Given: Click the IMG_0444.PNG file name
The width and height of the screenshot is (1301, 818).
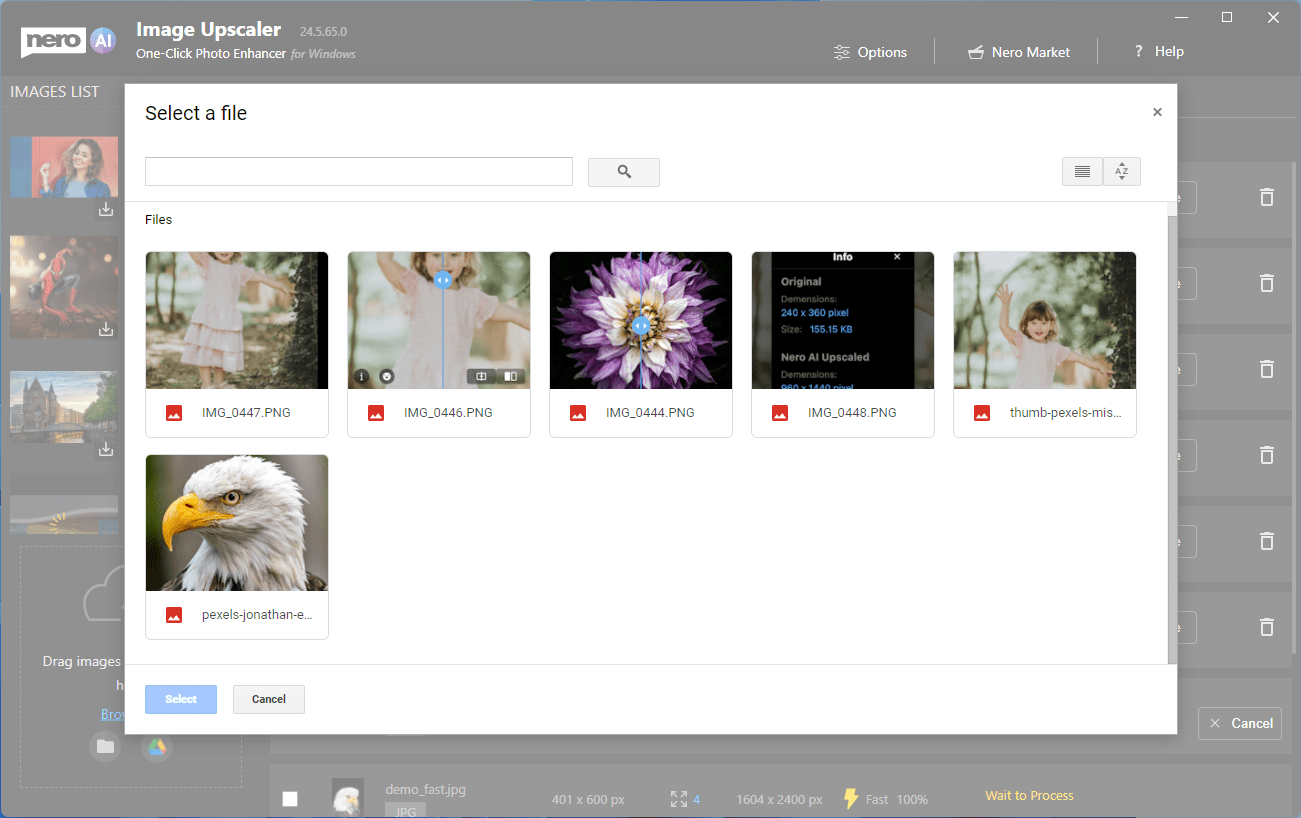Looking at the screenshot, I should (650, 412).
